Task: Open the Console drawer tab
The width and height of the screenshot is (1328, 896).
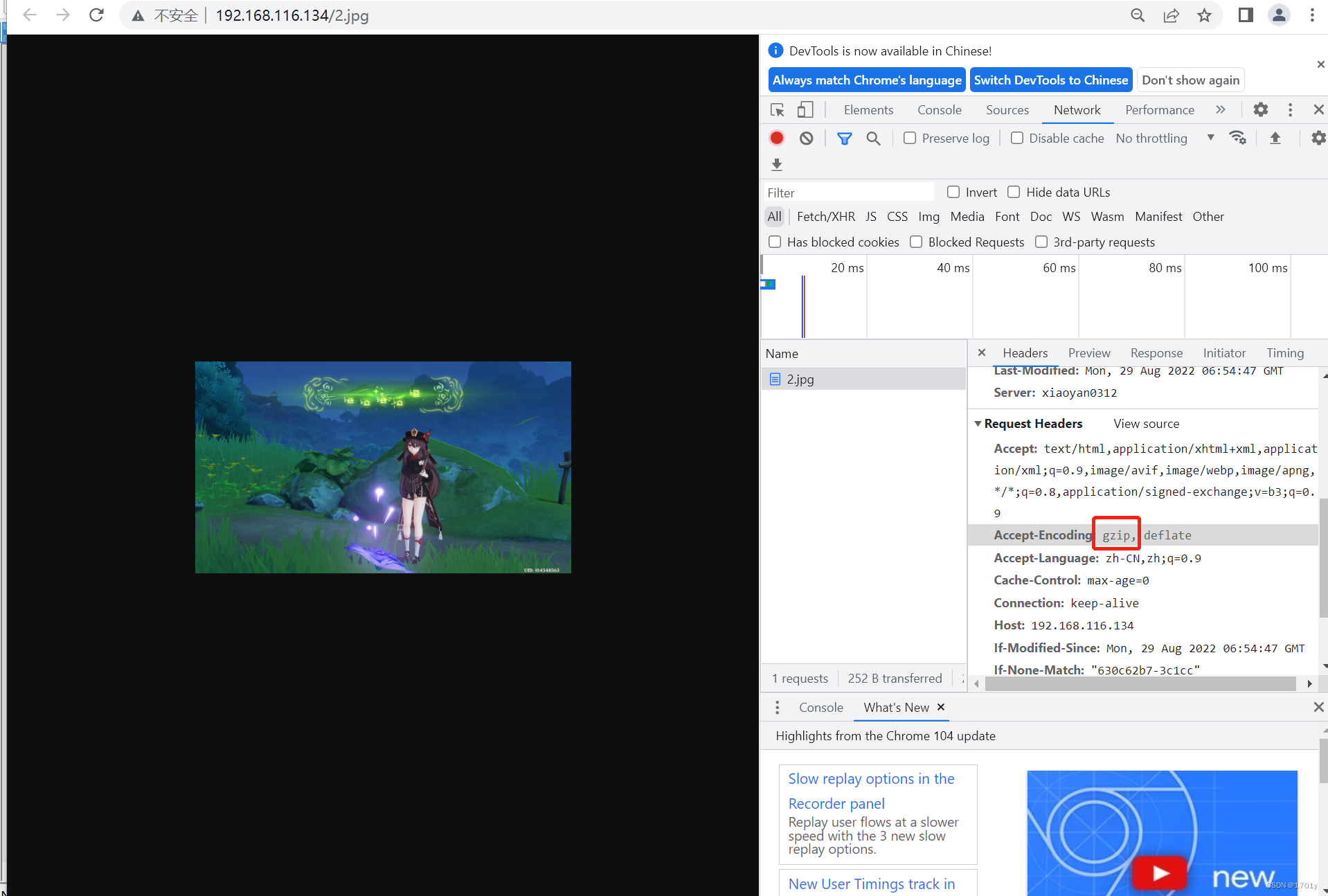Action: click(821, 708)
